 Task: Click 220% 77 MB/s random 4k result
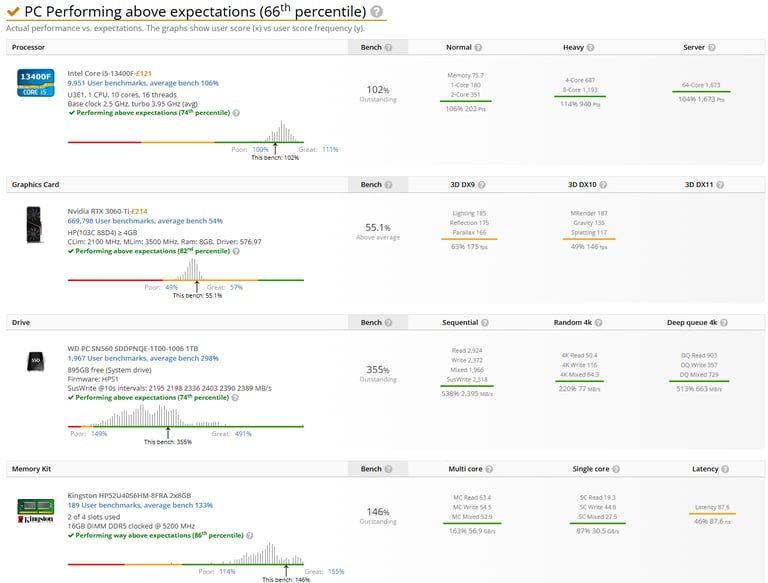579,389
